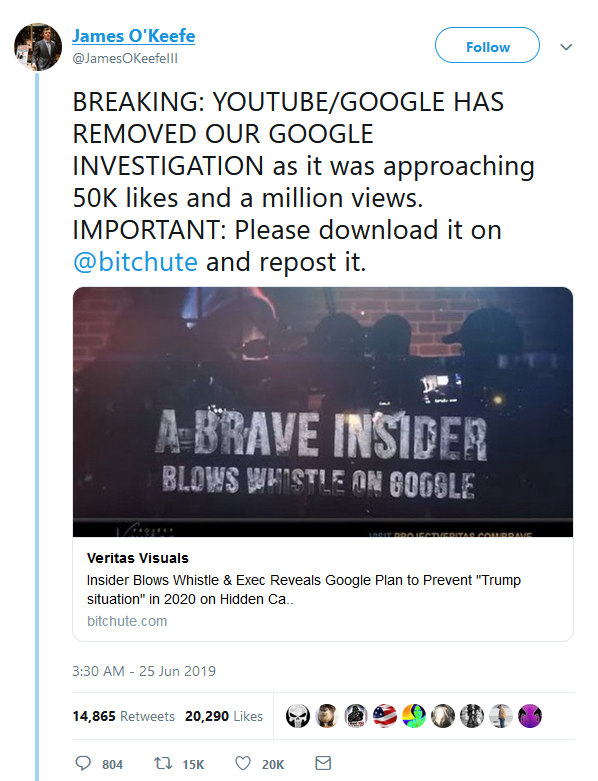
Task: View the 14,865 Retweets list
Action: pyautogui.click(x=123, y=716)
